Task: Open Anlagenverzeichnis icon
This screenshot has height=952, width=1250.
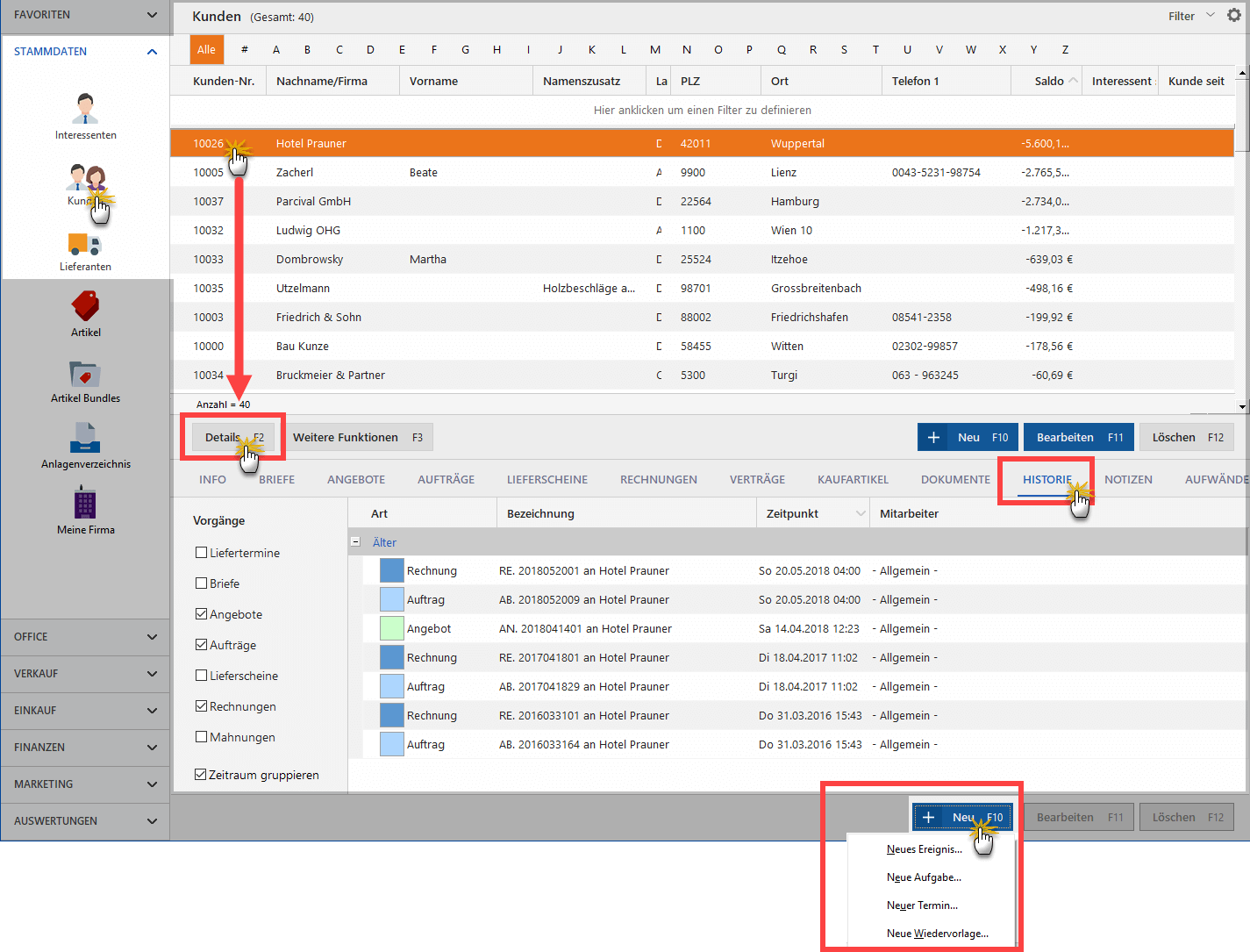Action: click(x=85, y=438)
